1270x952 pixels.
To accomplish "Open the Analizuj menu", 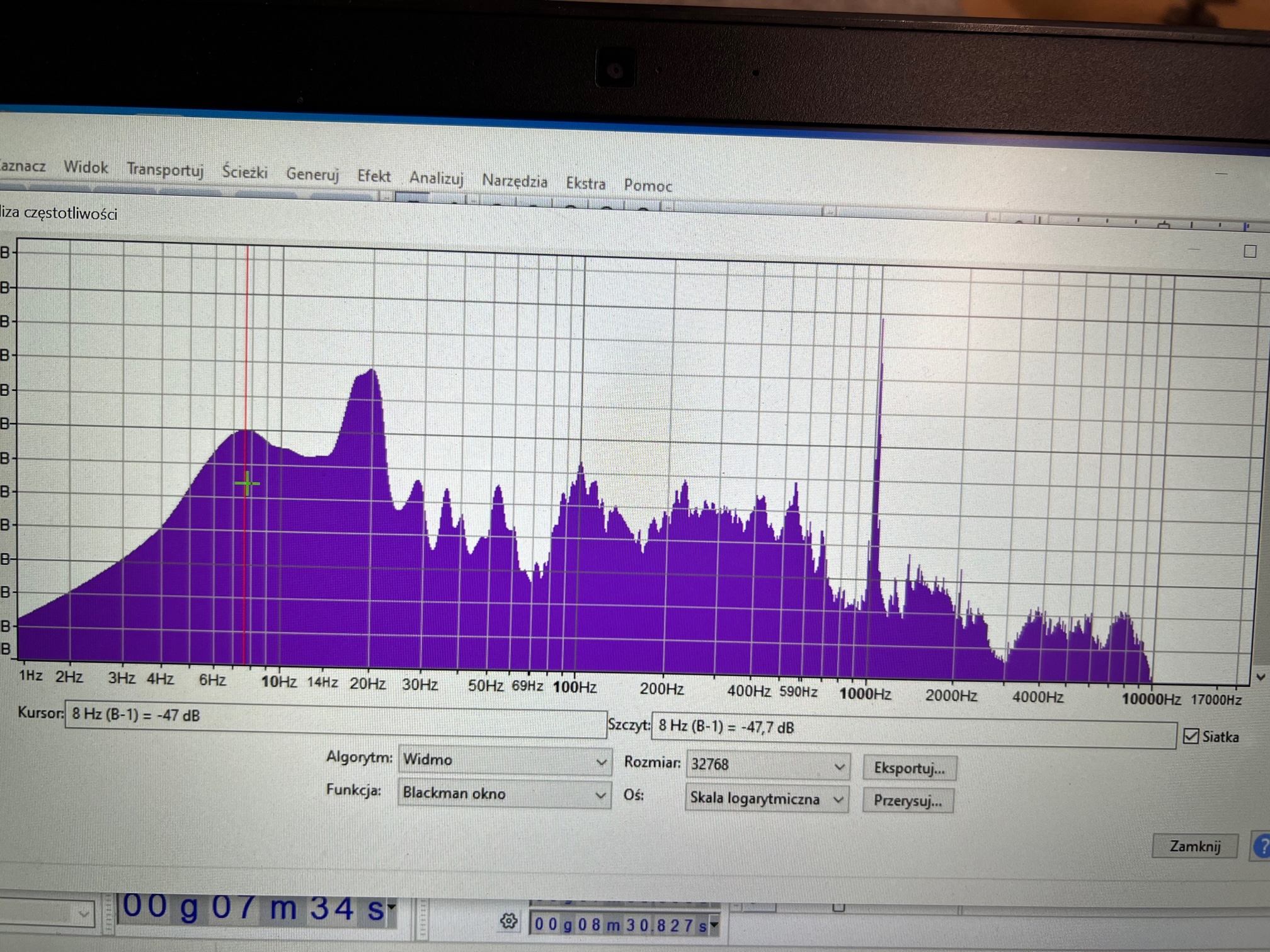I will coord(436,178).
